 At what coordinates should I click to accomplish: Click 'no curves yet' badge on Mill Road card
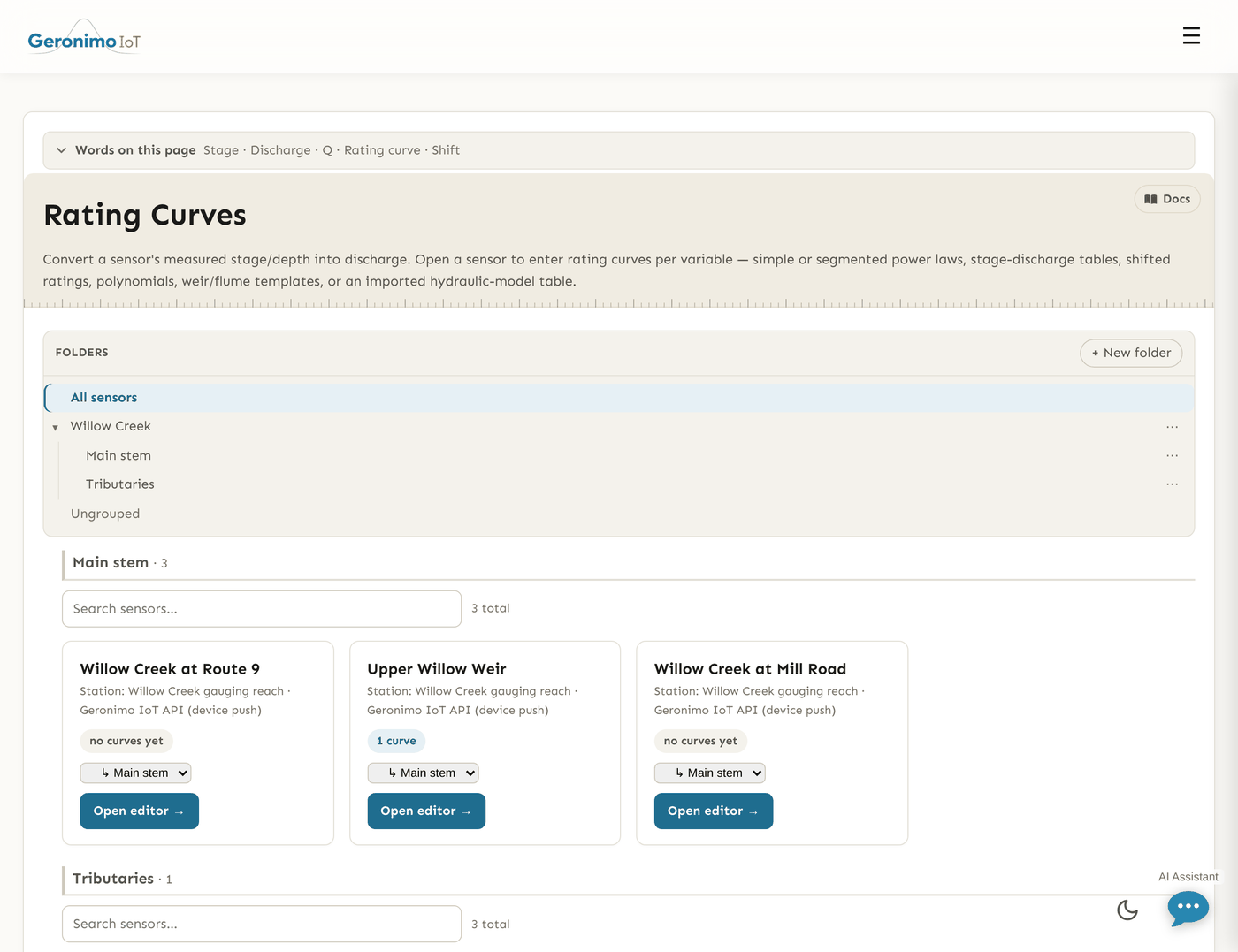[700, 741]
